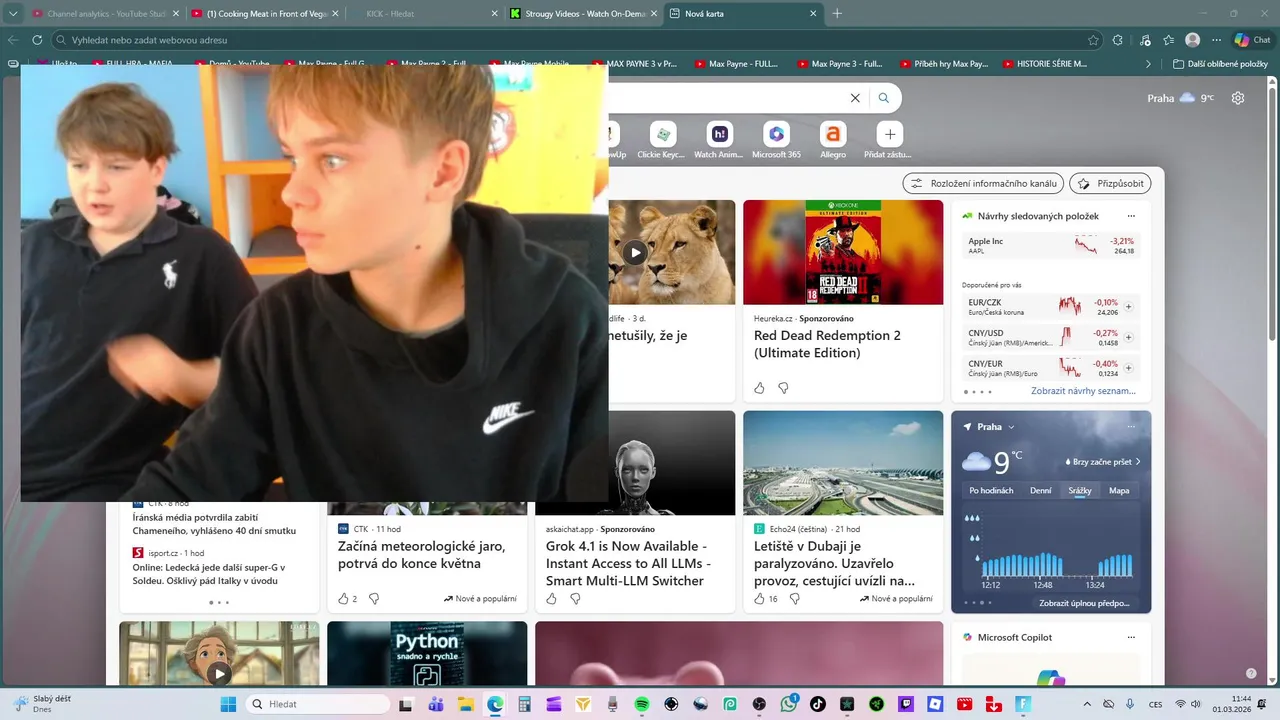Open Rozložení informačního kanálu layout options
Screen dimensions: 1280x720
point(982,184)
